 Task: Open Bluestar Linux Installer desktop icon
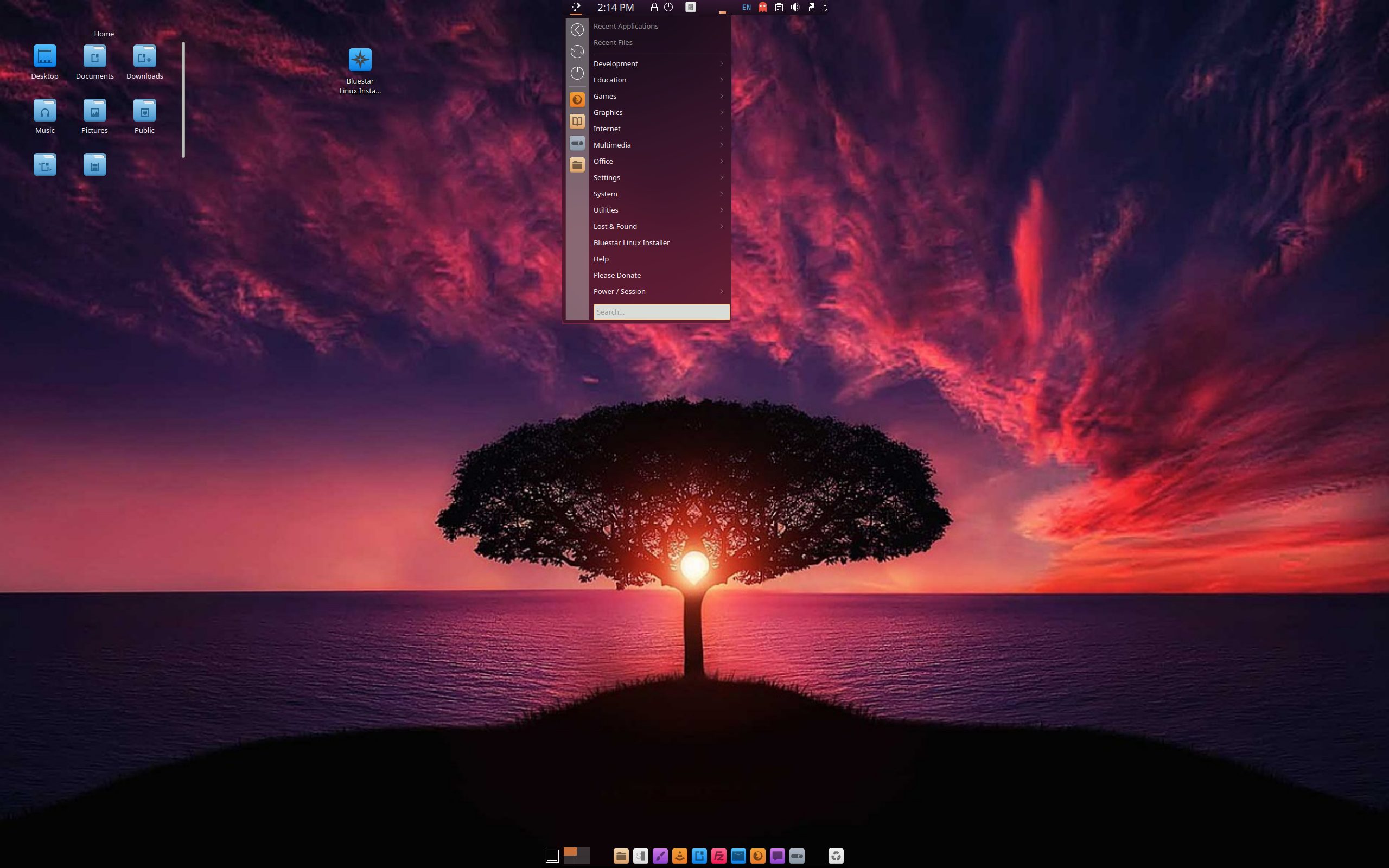[360, 61]
